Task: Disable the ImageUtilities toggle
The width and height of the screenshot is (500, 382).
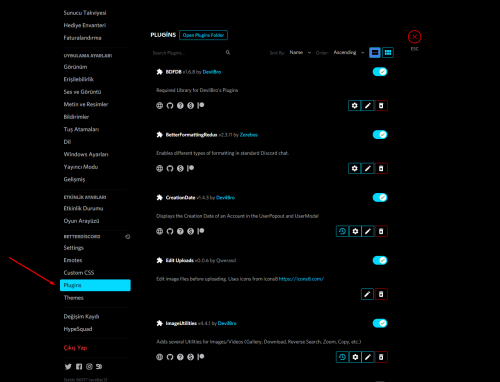Action: [x=380, y=323]
